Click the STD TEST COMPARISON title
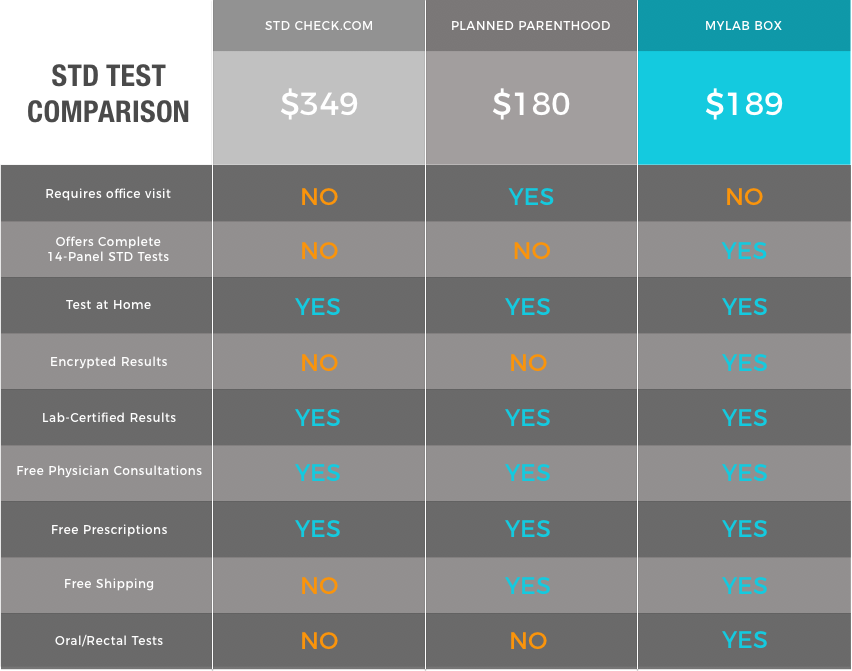The width and height of the screenshot is (852, 671). coord(108,93)
